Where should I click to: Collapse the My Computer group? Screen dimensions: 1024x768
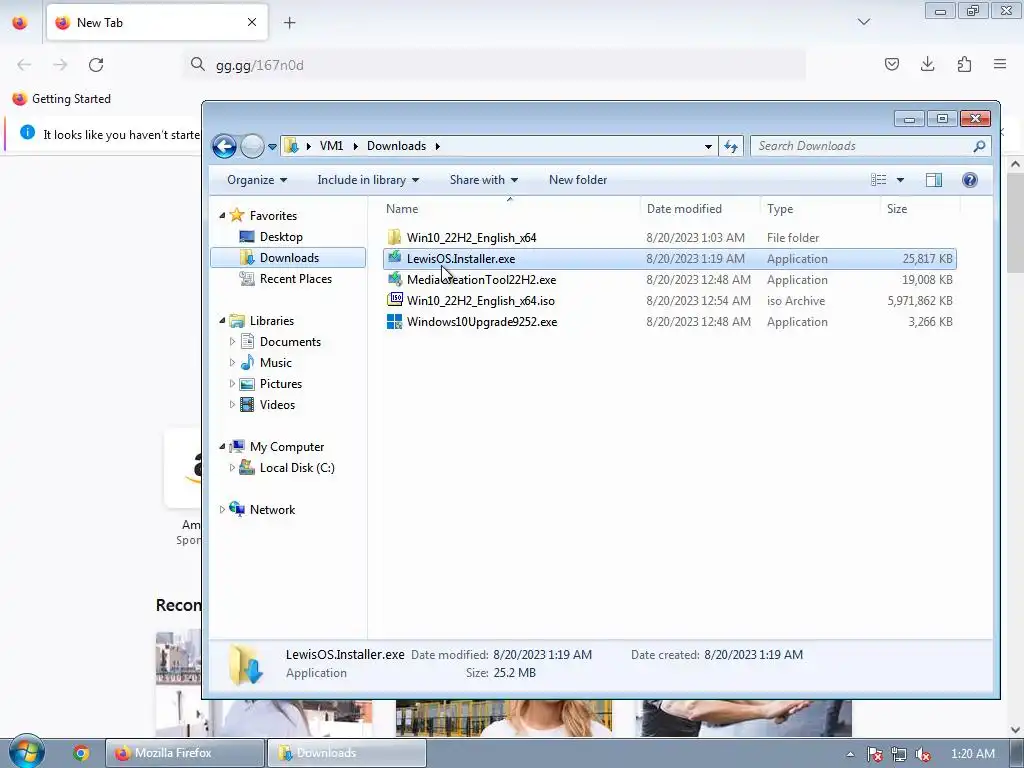(x=222, y=446)
